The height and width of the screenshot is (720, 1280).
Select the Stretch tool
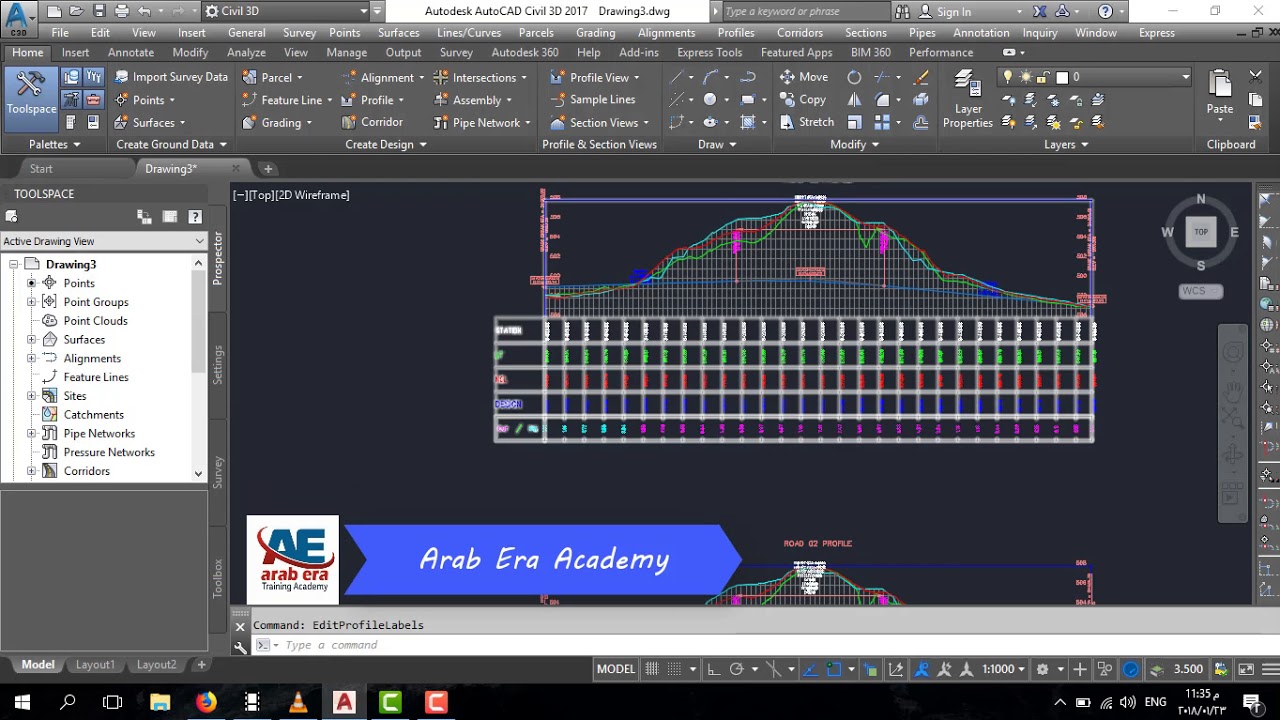point(806,122)
